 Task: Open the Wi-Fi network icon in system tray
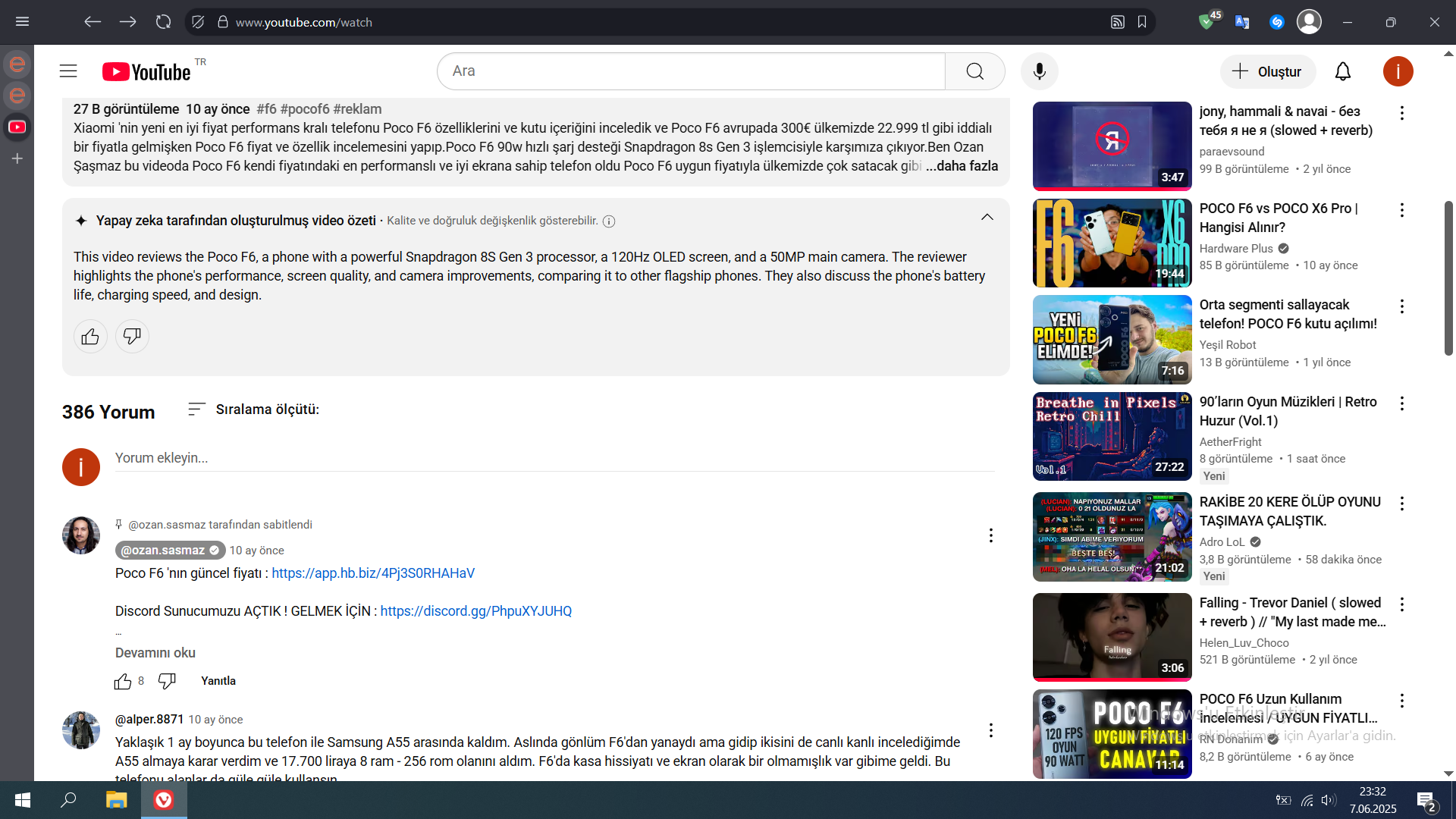coord(1307,800)
